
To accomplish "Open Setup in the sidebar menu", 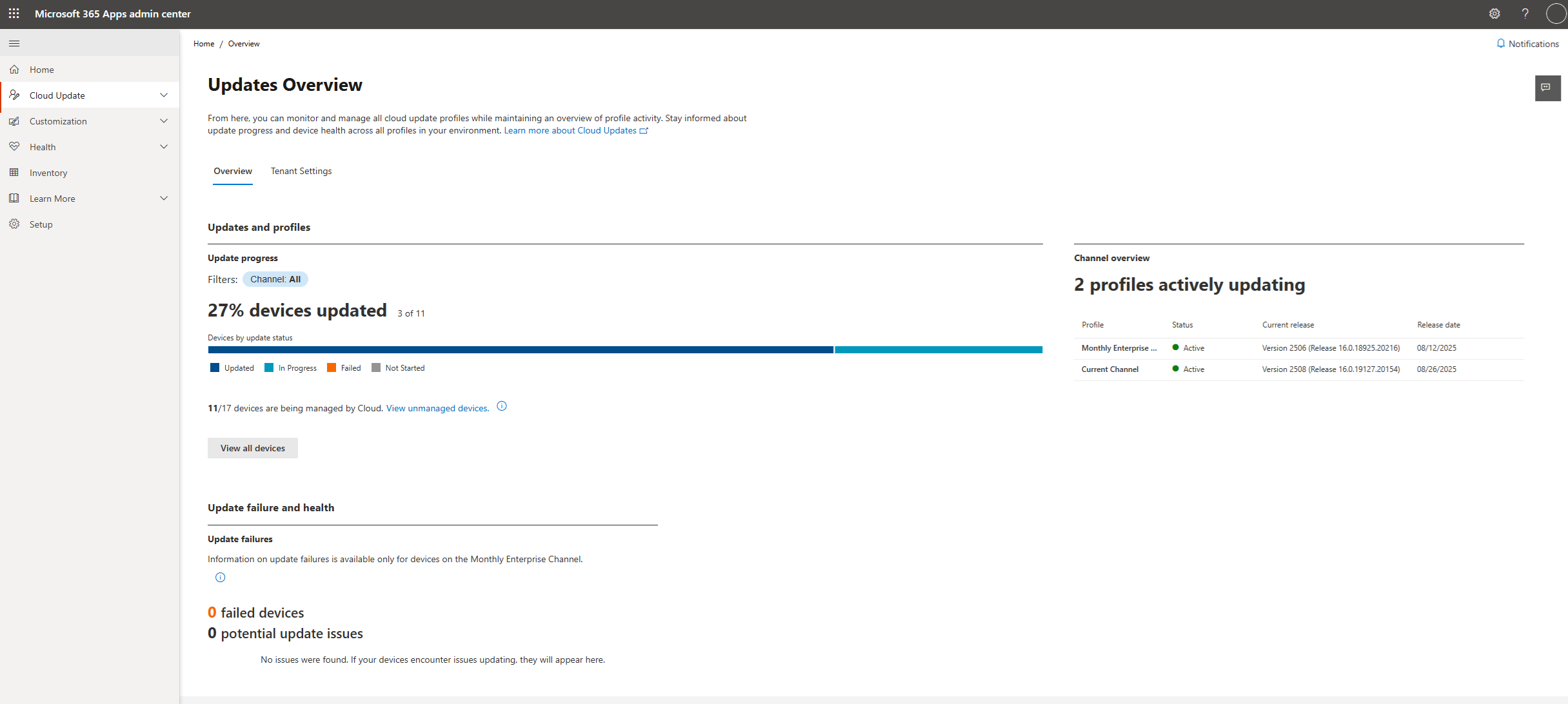I will coord(90,224).
